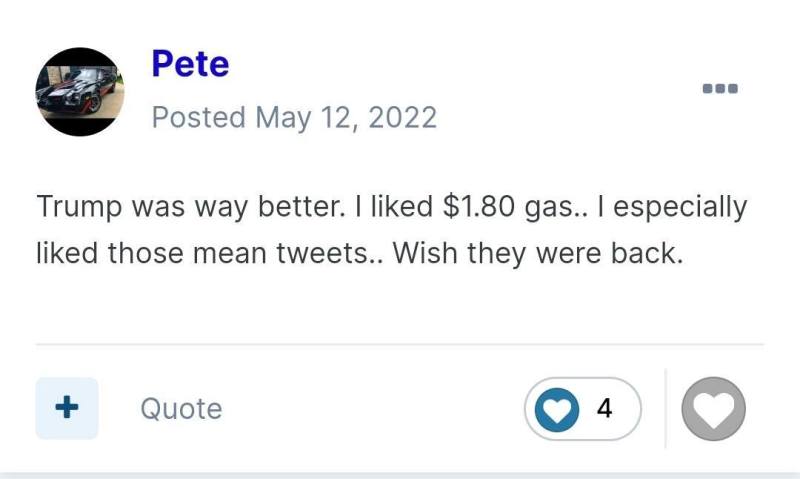The image size is (800, 479).
Task: Quote Pete's post
Action: (181, 409)
